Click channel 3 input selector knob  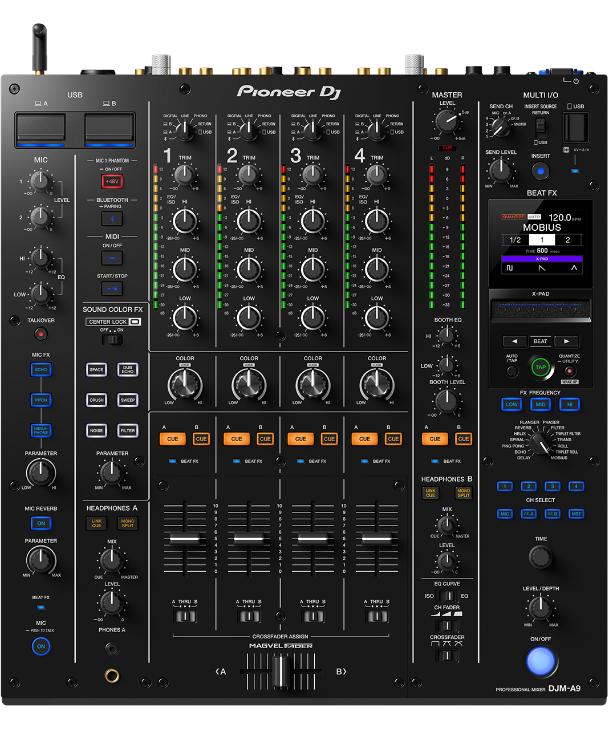[x=312, y=130]
